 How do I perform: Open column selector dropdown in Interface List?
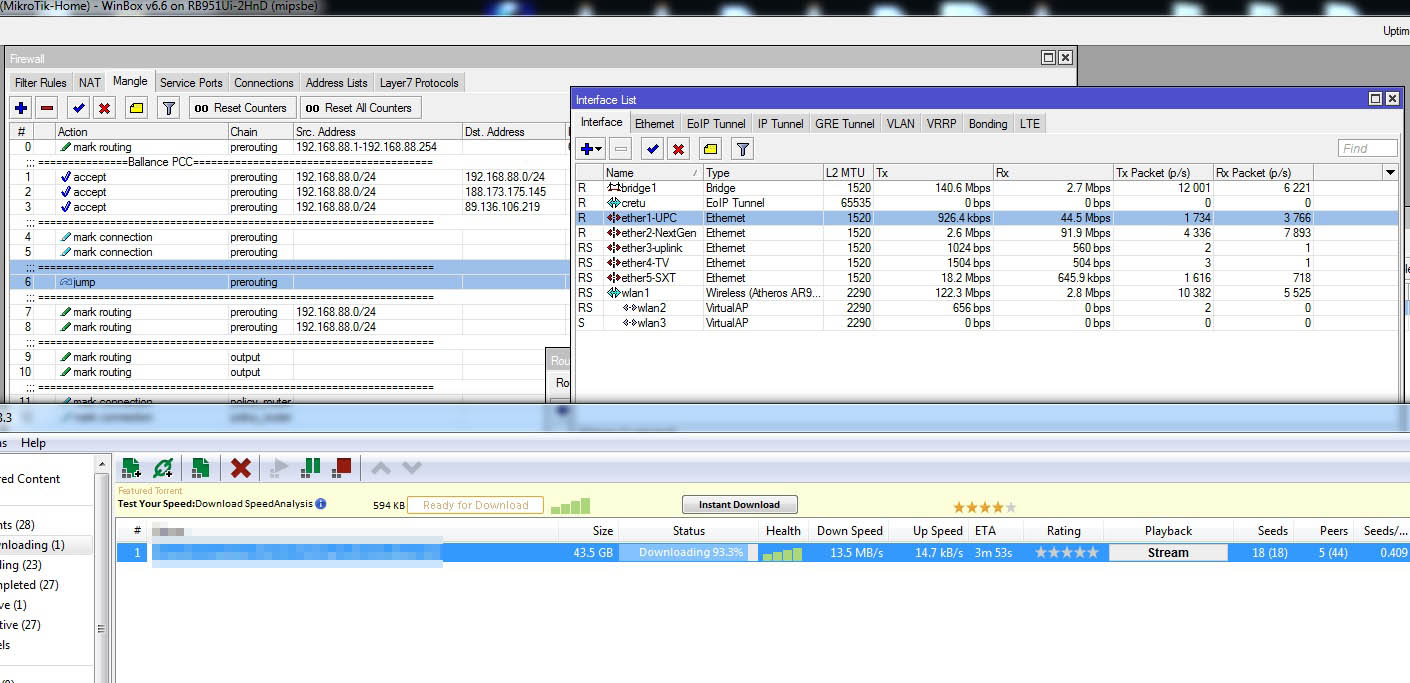pos(1390,172)
